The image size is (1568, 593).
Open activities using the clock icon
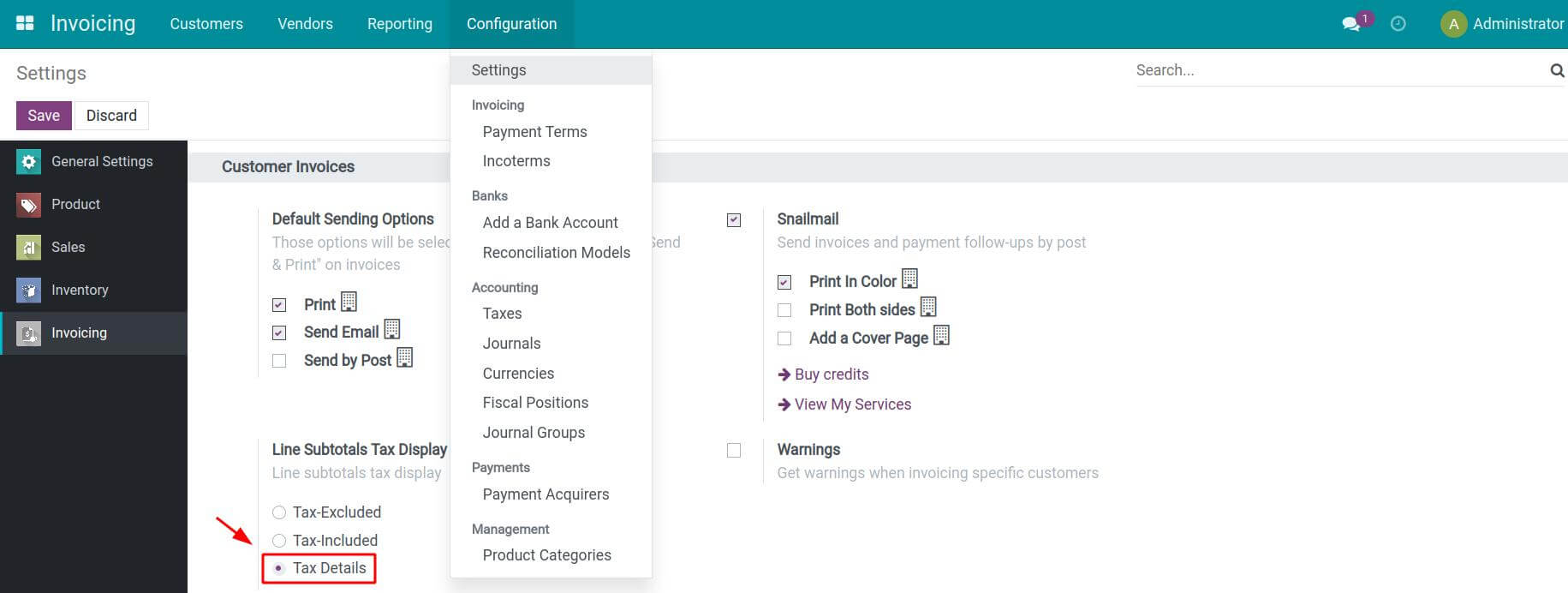point(1398,24)
